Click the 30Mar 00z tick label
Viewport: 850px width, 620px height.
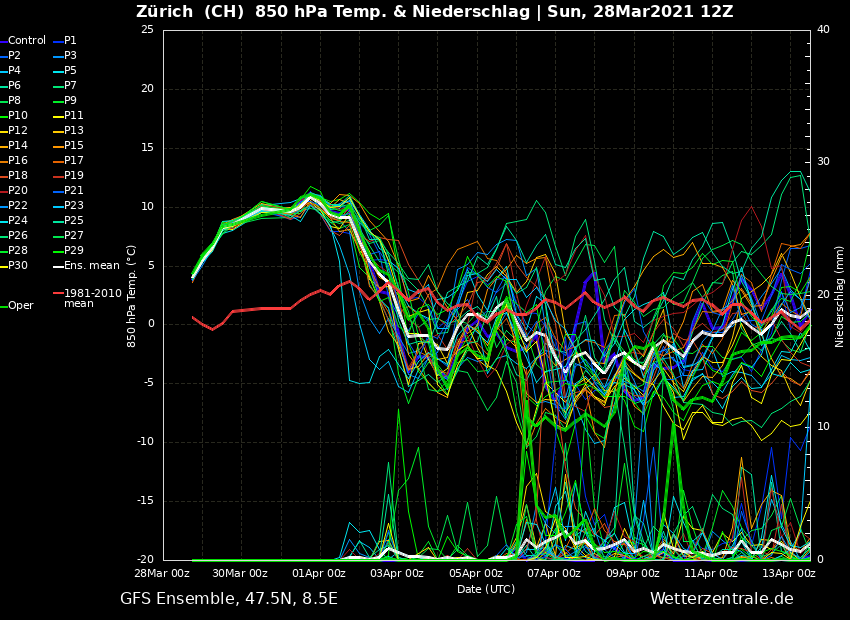(241, 573)
